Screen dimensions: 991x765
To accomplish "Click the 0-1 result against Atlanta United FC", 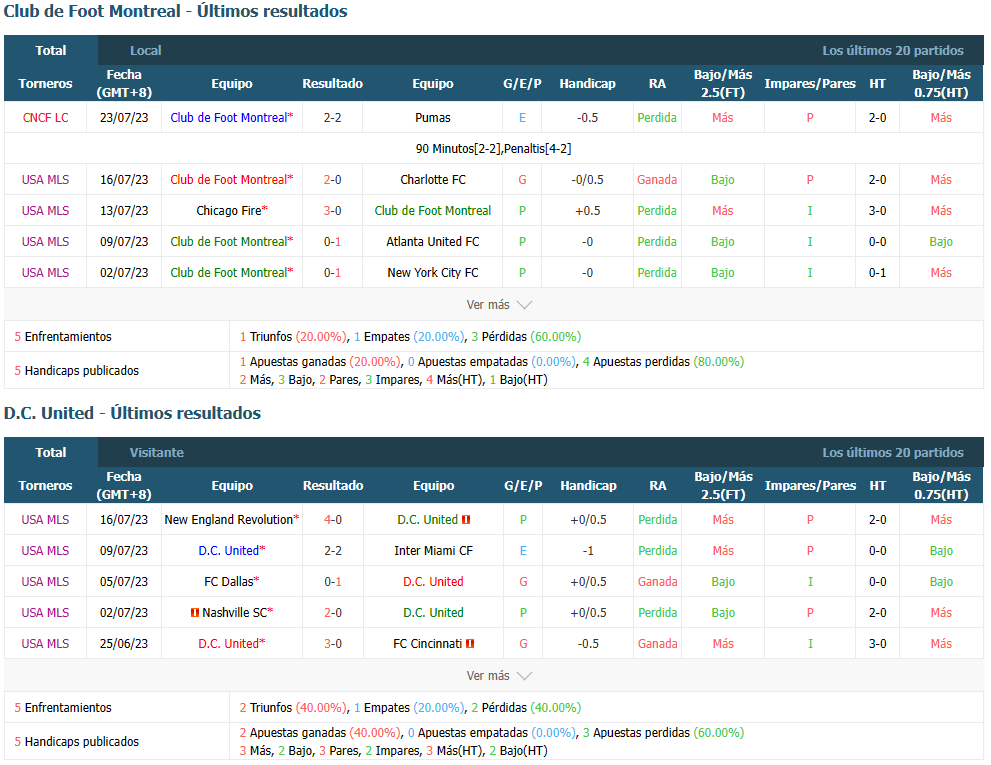I will click(x=332, y=242).
